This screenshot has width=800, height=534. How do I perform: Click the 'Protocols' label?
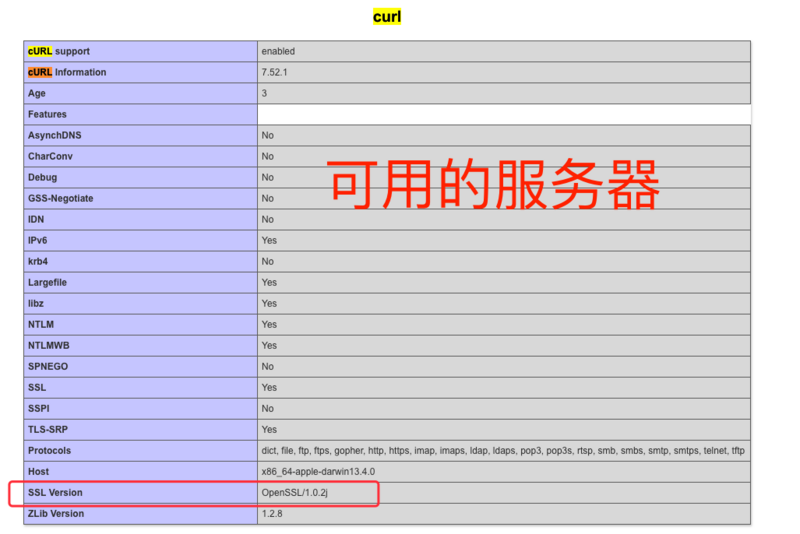(x=49, y=450)
